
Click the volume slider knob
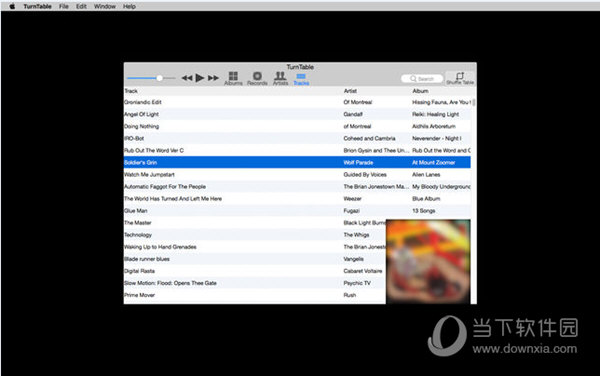point(160,78)
